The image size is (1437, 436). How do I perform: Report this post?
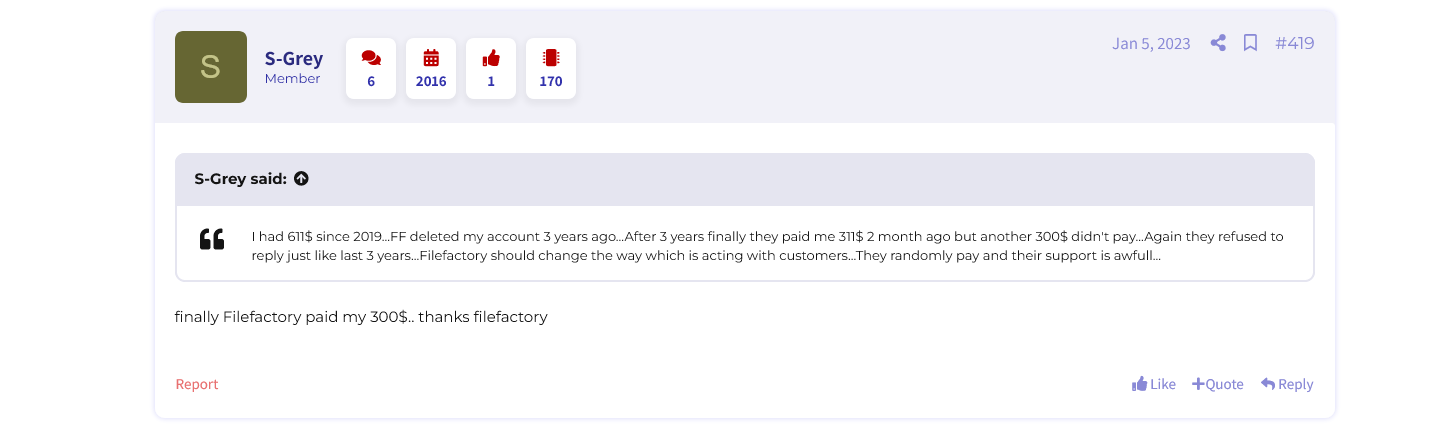(197, 384)
